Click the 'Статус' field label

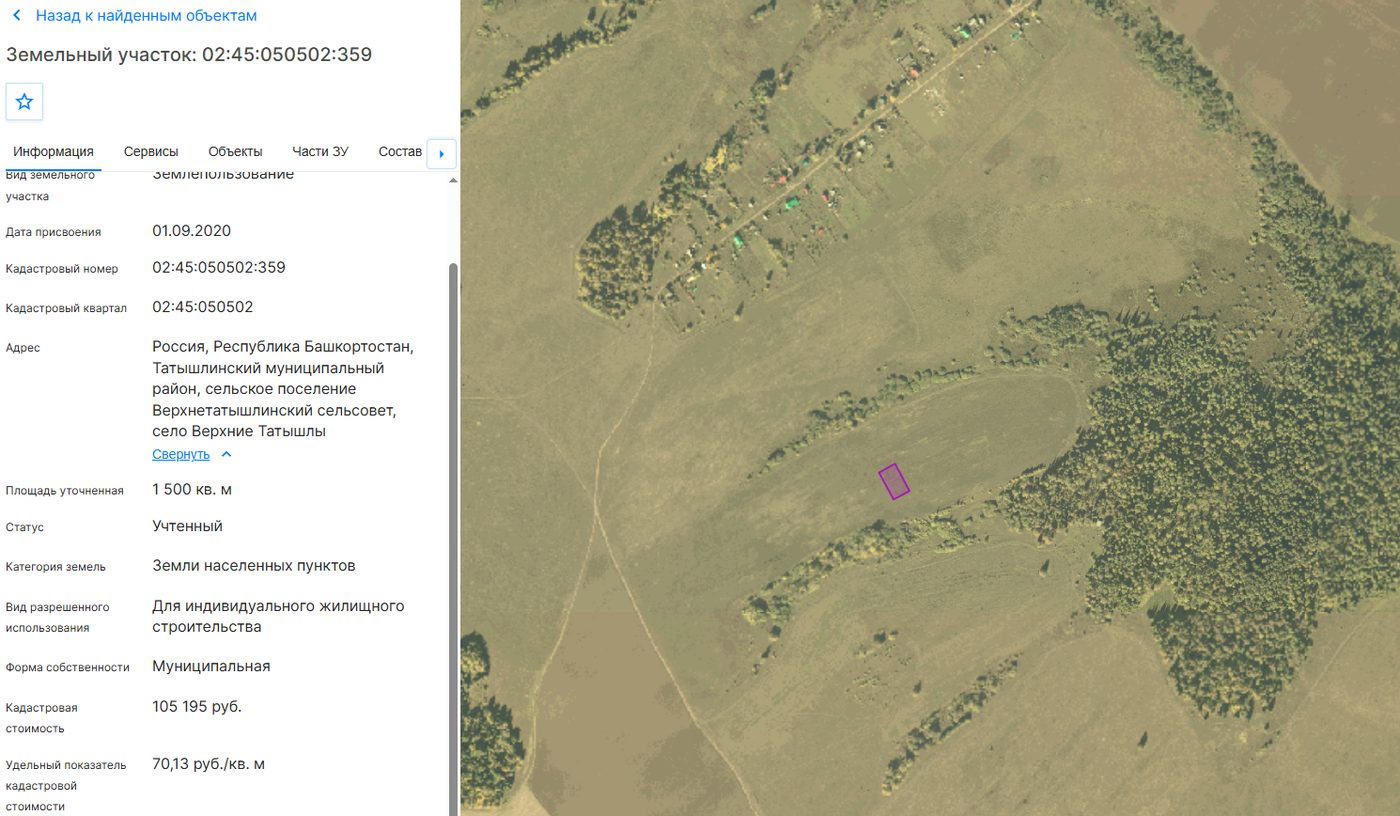(25, 528)
